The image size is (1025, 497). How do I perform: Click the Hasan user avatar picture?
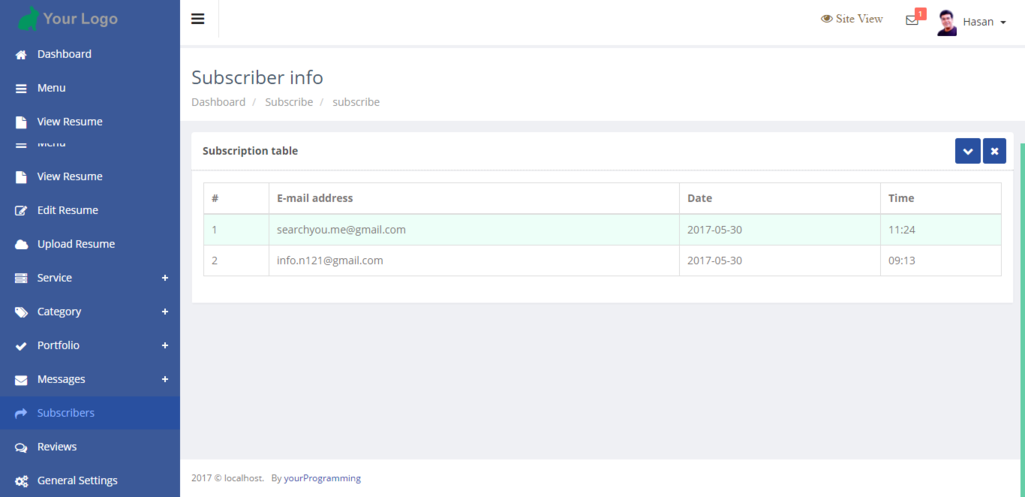(947, 22)
